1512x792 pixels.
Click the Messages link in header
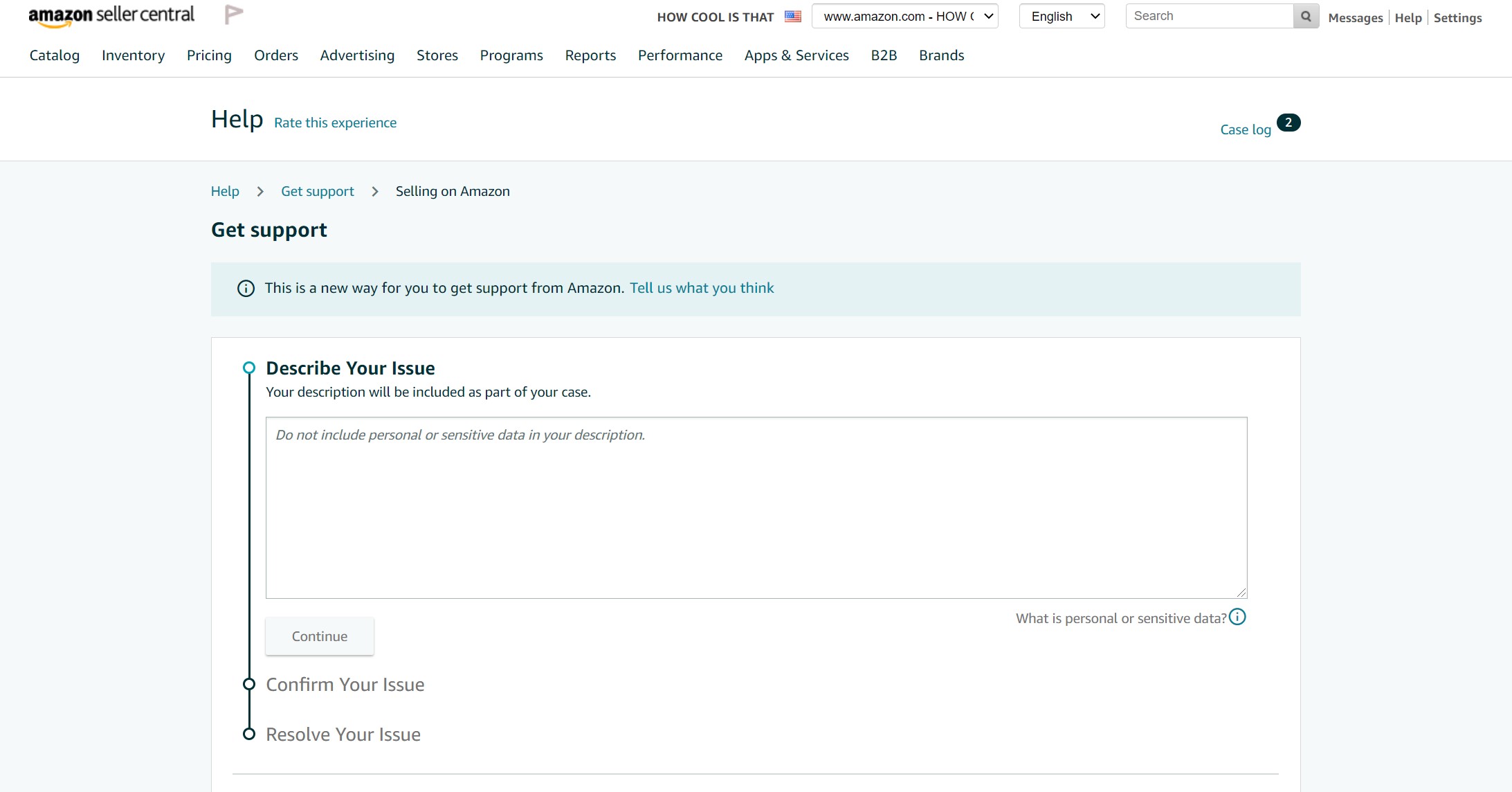[x=1355, y=18]
